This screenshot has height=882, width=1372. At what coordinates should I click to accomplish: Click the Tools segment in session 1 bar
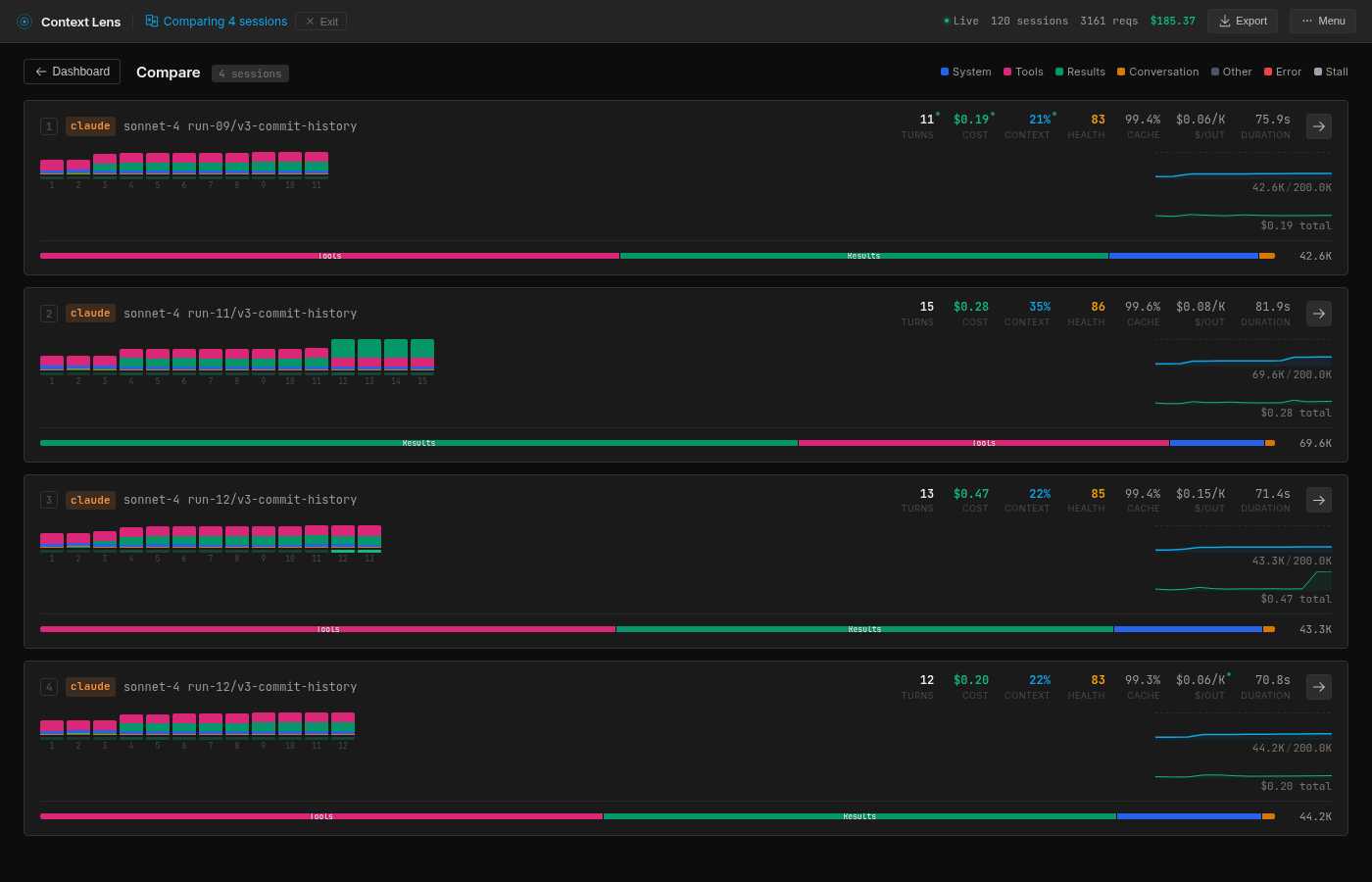329,256
